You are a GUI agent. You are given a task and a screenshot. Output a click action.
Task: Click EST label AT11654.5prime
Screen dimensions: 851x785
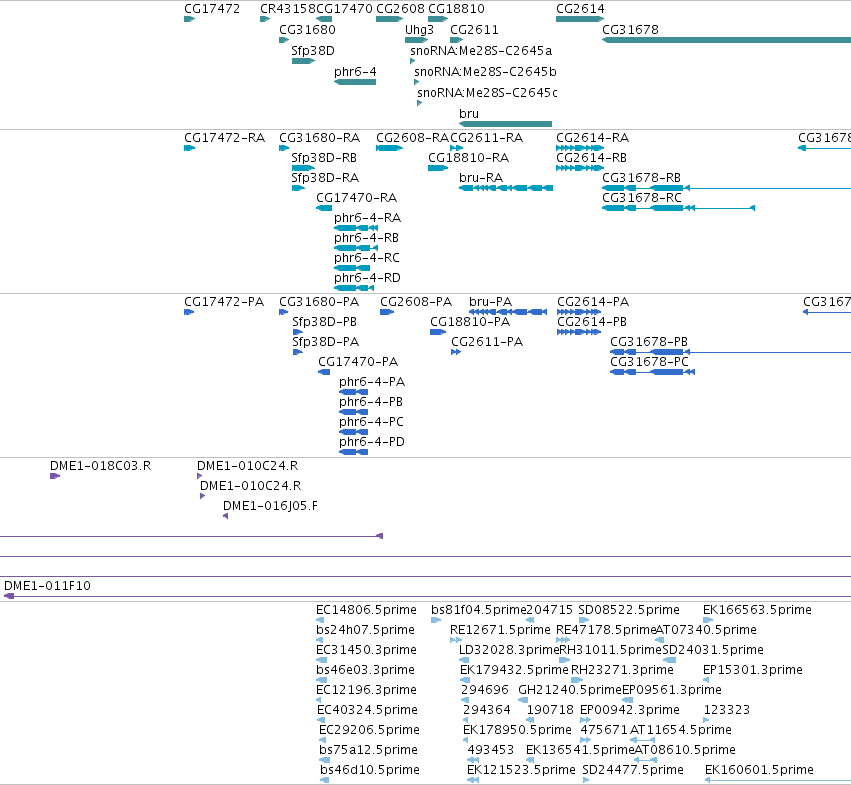point(681,730)
